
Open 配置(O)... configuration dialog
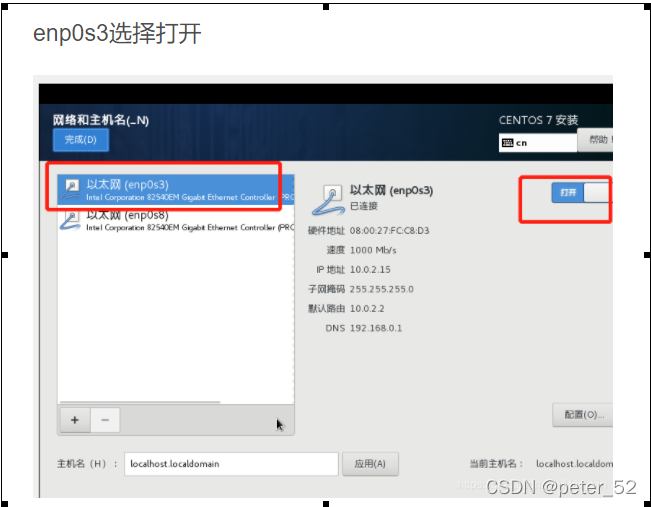tap(583, 414)
